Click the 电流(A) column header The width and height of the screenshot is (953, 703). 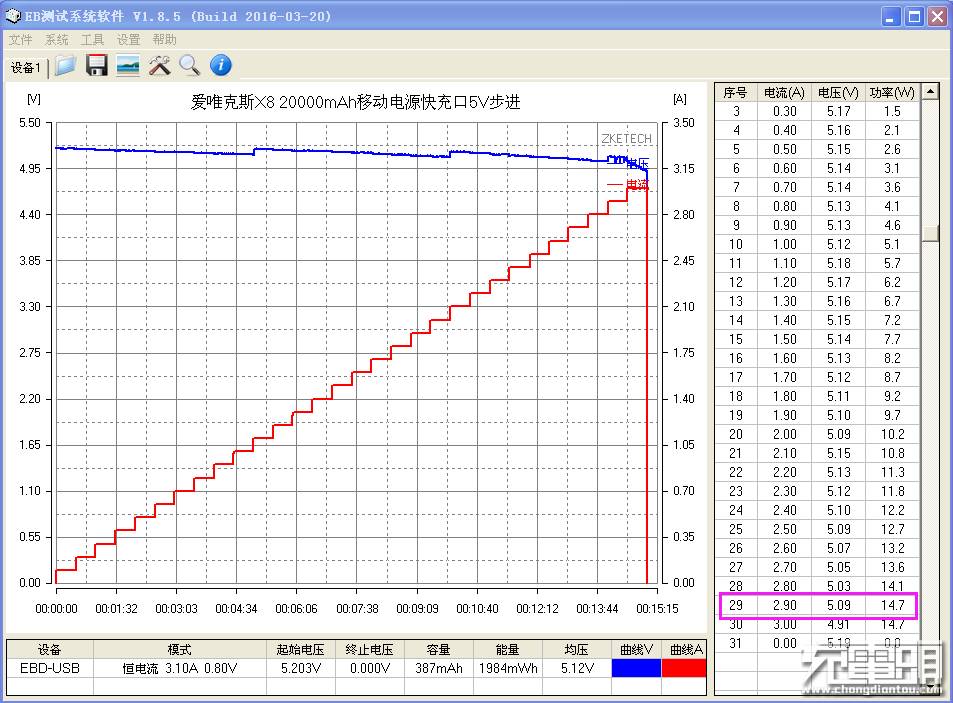pyautogui.click(x=784, y=92)
